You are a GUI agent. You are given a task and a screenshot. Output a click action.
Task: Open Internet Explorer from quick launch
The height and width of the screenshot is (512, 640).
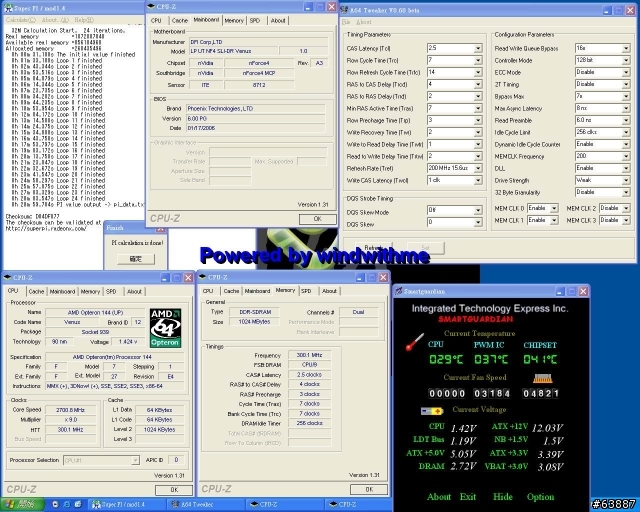point(67,505)
